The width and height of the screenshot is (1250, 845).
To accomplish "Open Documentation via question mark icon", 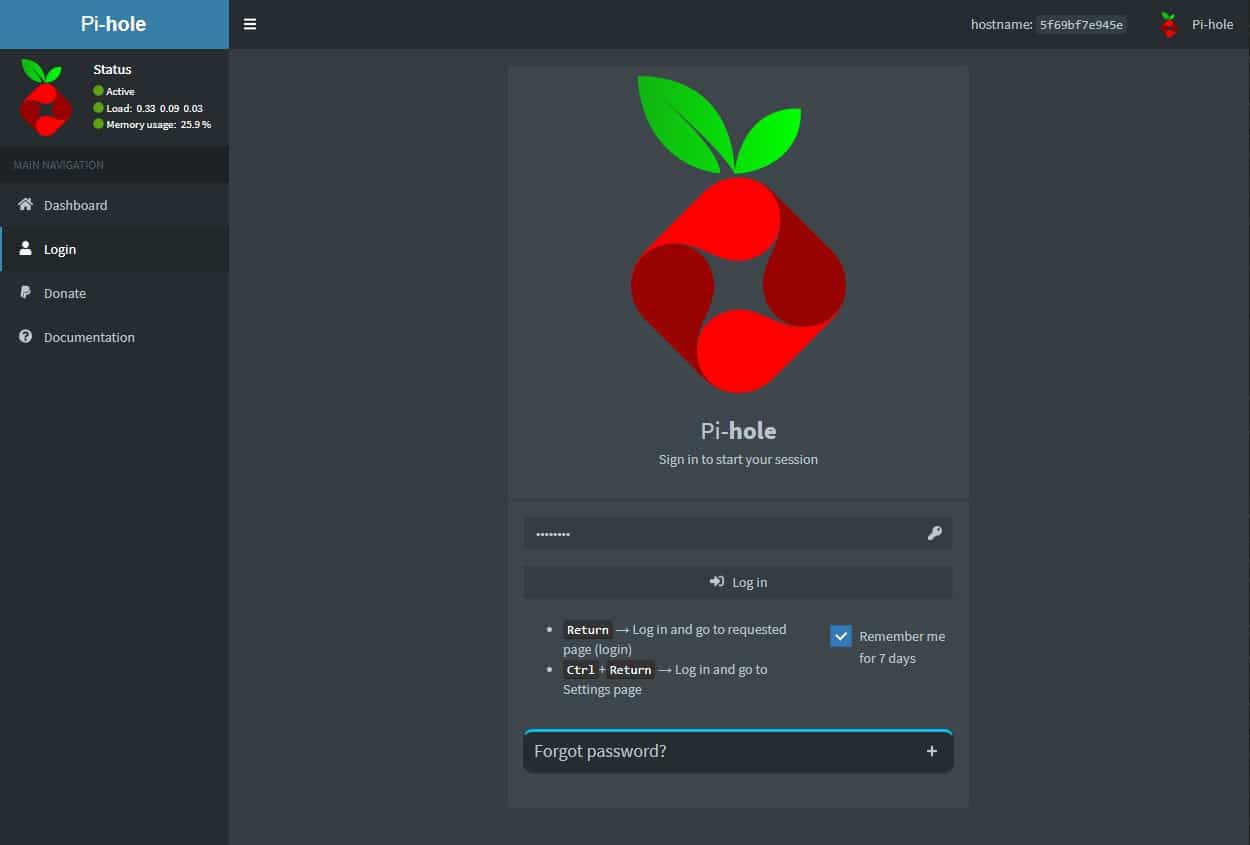I will tap(24, 337).
